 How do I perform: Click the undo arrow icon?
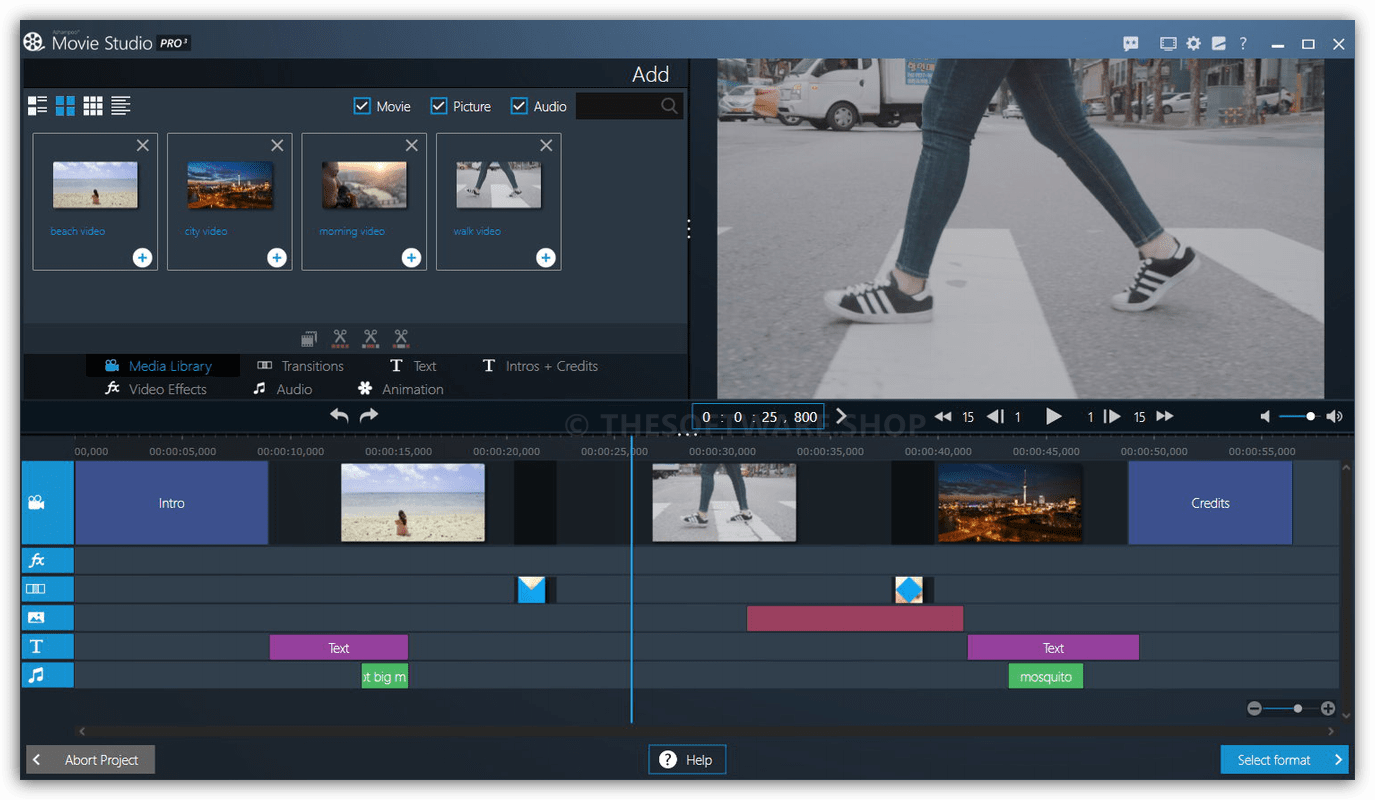click(339, 413)
